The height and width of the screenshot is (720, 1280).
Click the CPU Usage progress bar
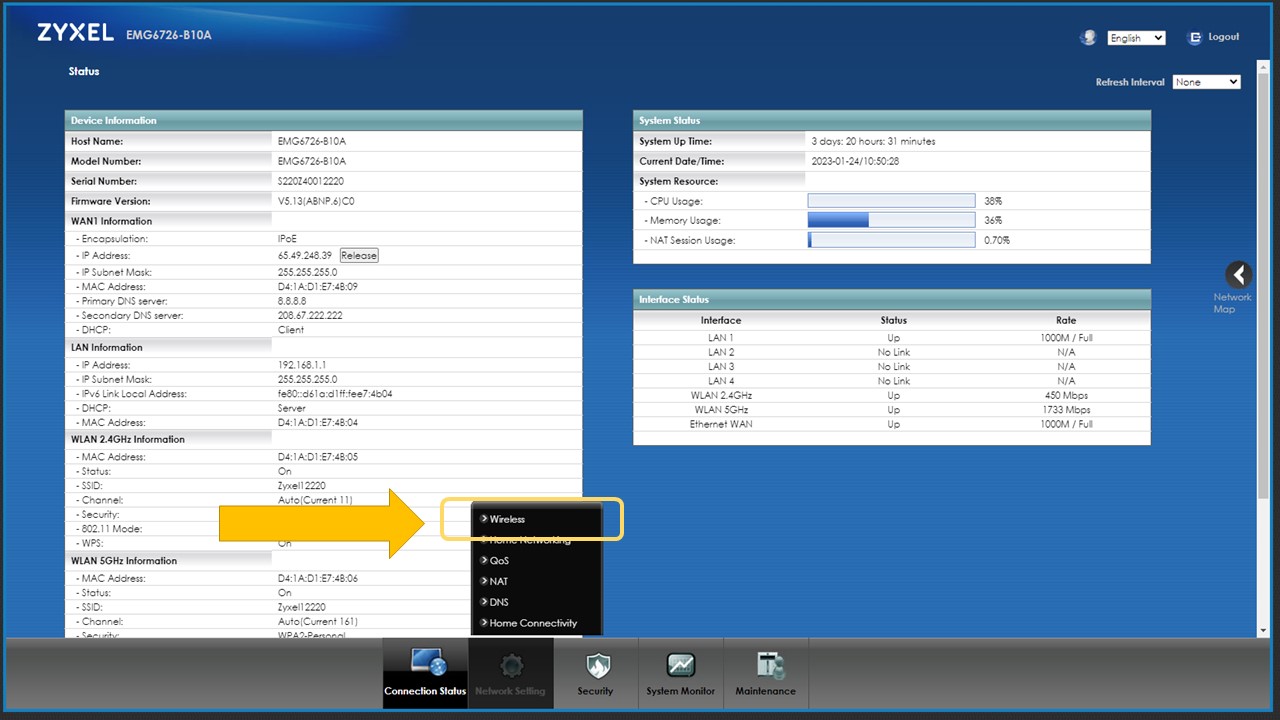click(x=891, y=201)
